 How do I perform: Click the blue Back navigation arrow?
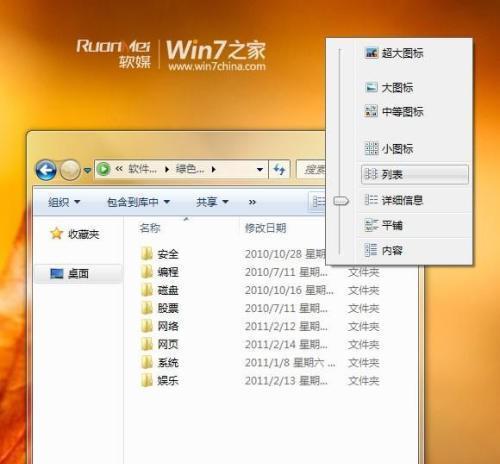(46, 170)
